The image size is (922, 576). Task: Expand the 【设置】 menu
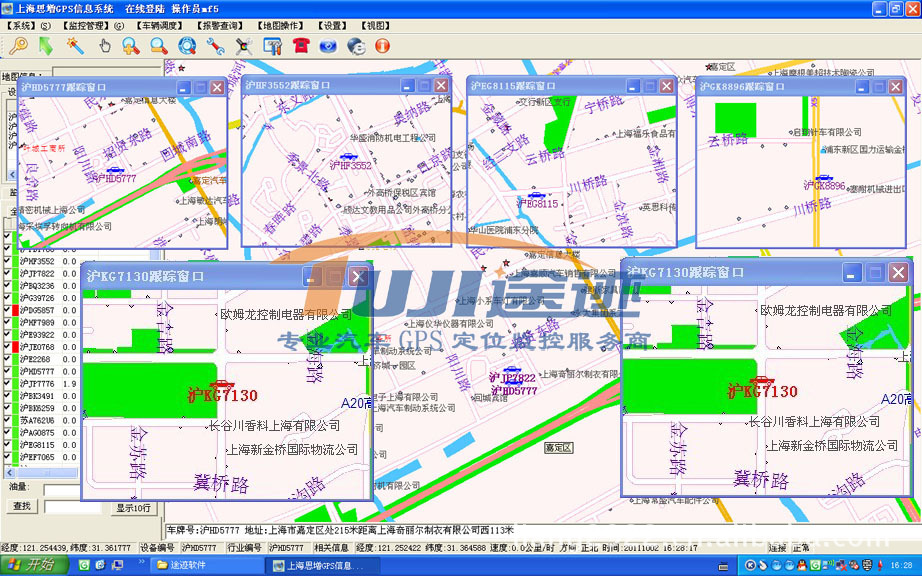pyautogui.click(x=335, y=25)
